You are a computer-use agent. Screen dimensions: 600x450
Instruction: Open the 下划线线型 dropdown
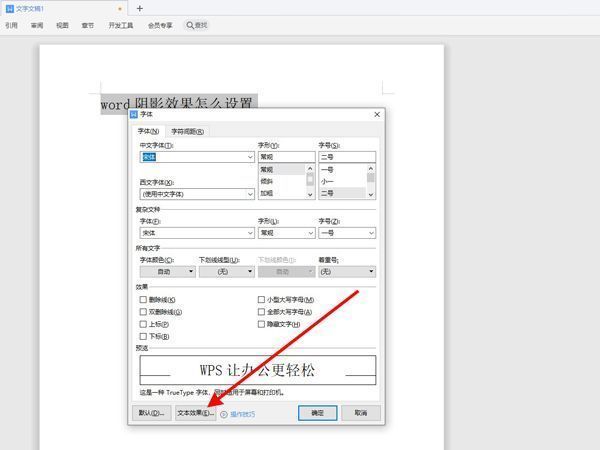227,272
